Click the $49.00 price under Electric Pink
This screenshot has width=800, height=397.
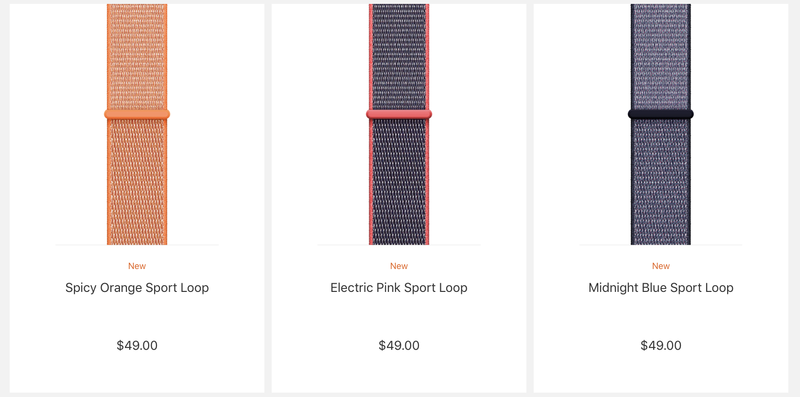(399, 345)
